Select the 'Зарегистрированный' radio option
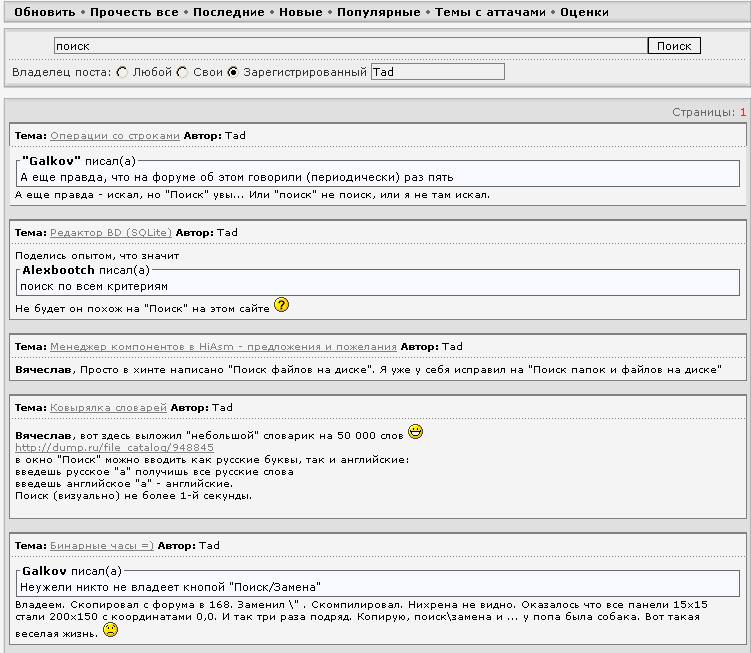This screenshot has width=751, height=653. [233, 72]
